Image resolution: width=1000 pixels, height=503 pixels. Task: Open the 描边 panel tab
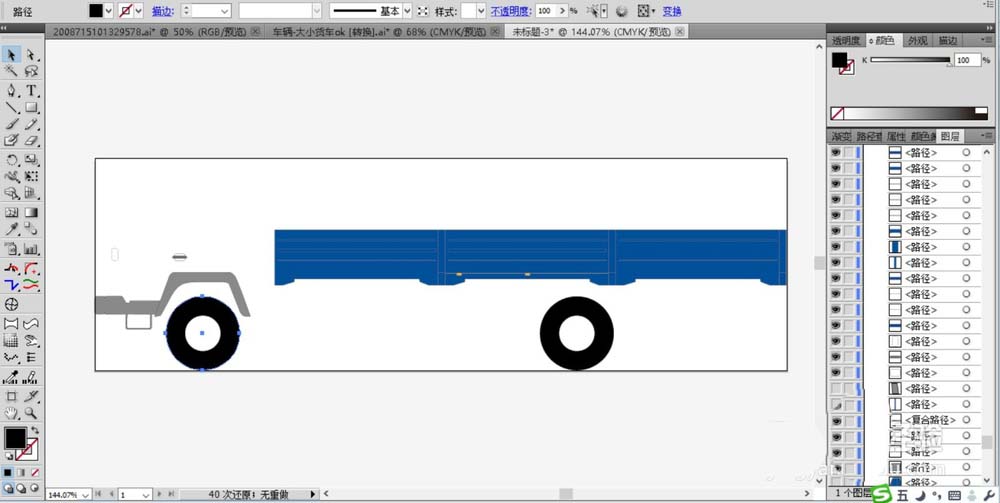coord(947,40)
